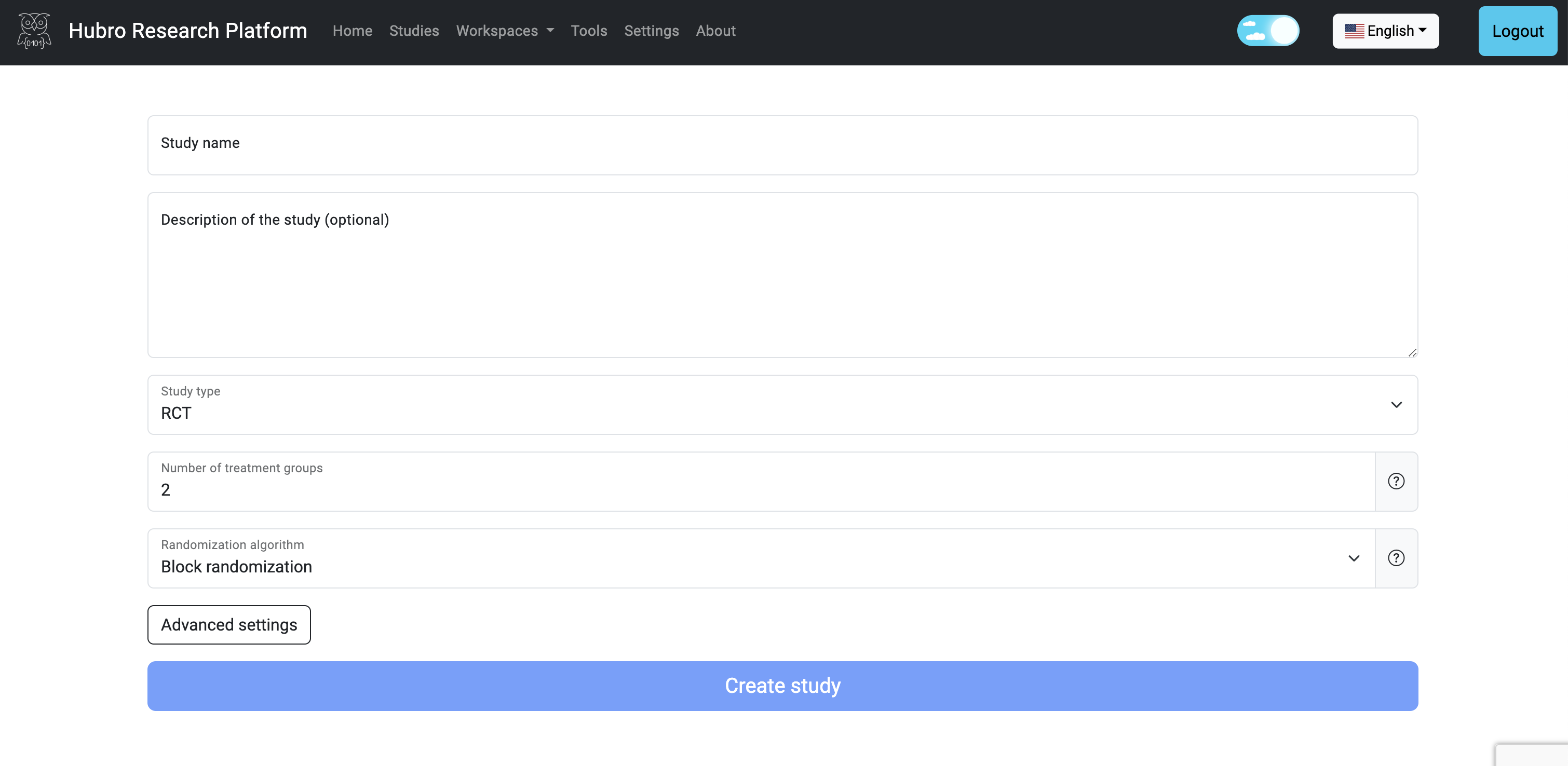This screenshot has width=1568, height=766.
Task: Click the English language flag icon
Action: 1353,30
